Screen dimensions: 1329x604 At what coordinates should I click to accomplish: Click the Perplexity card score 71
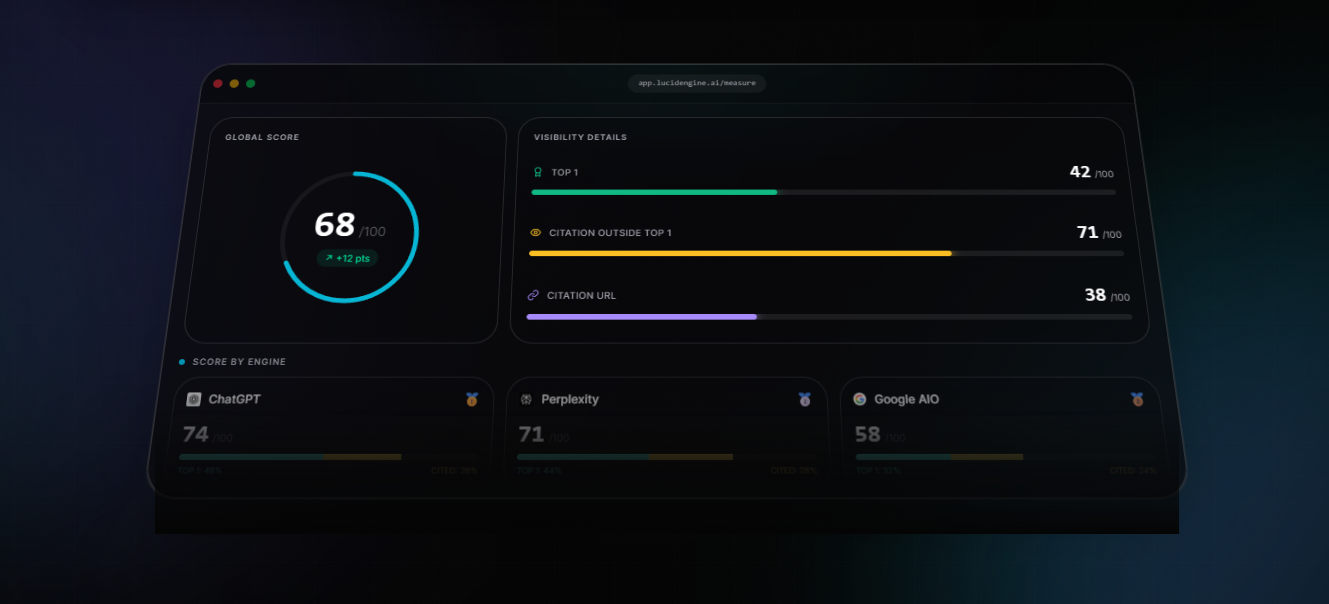pos(531,435)
